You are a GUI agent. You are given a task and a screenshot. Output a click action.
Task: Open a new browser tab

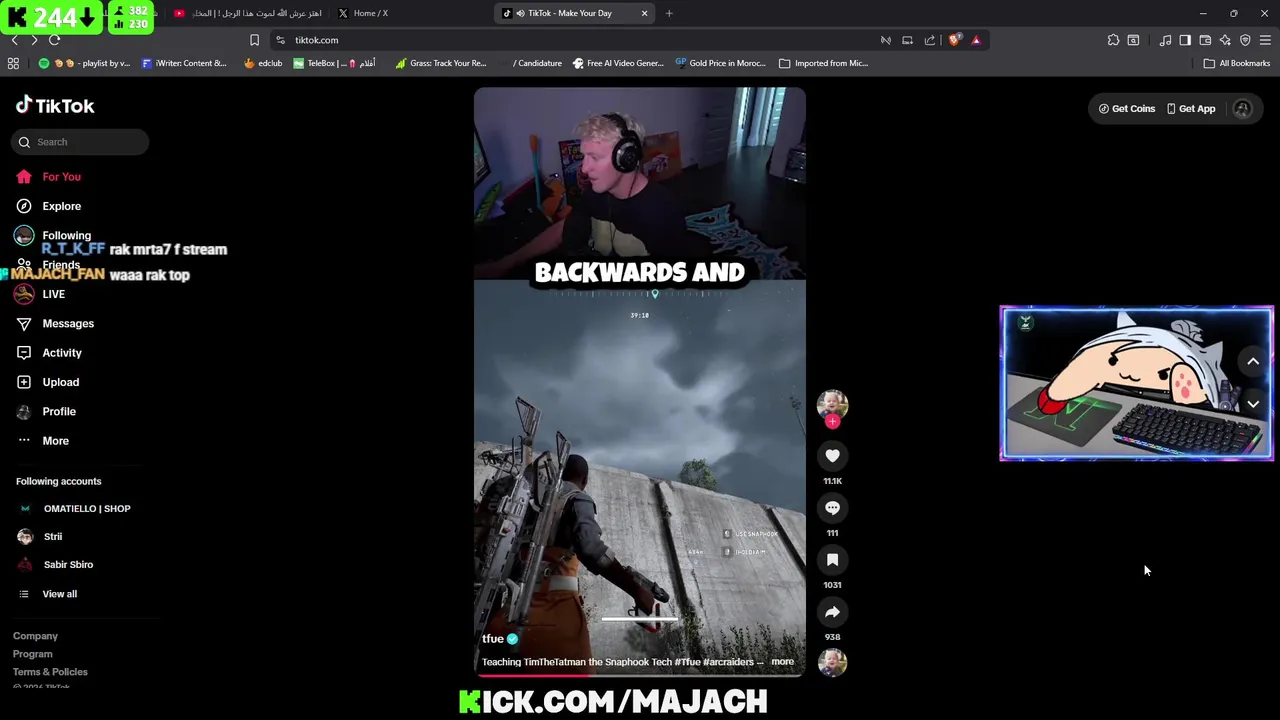(669, 13)
